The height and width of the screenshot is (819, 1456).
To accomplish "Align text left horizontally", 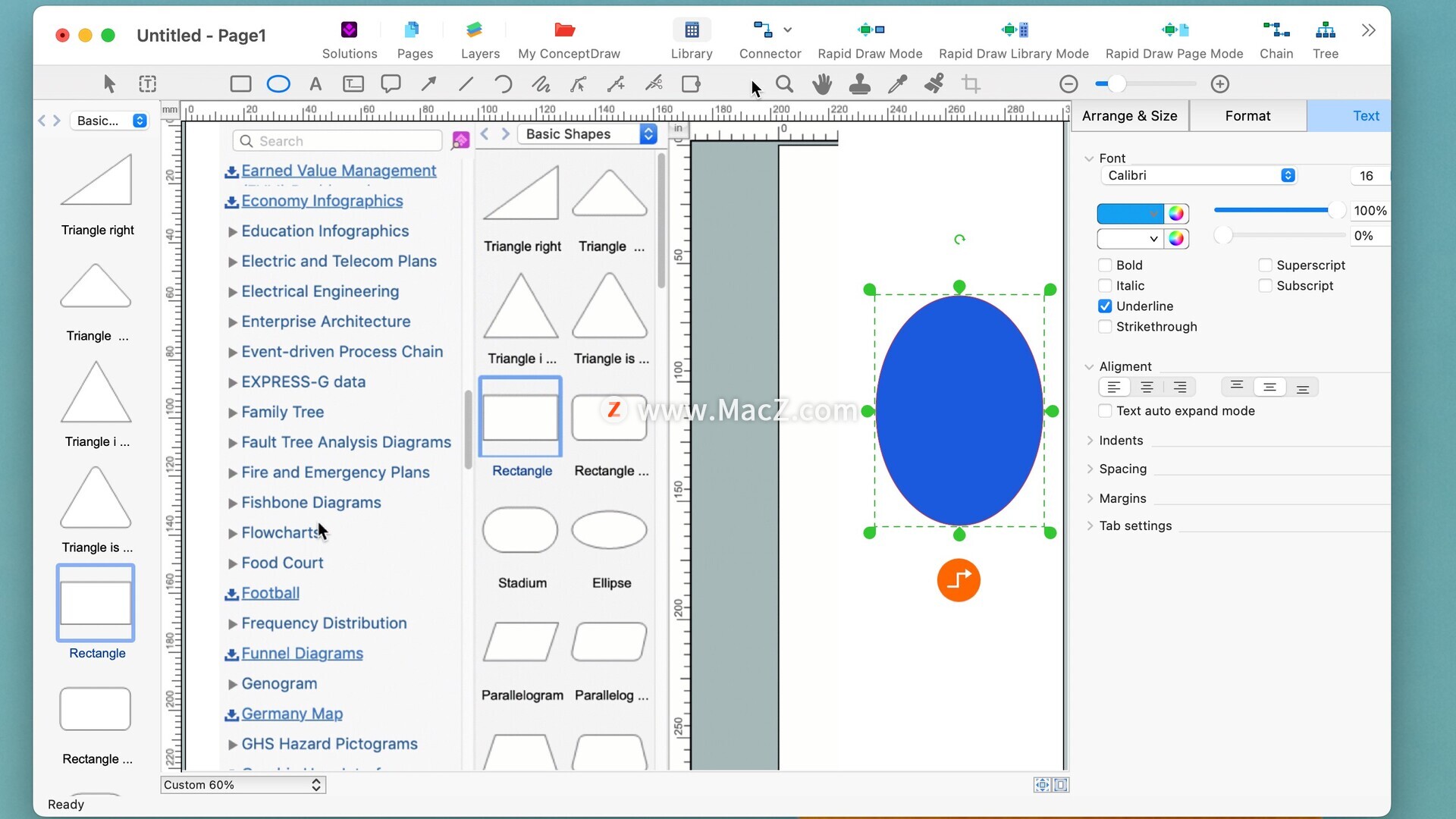I will click(1114, 388).
